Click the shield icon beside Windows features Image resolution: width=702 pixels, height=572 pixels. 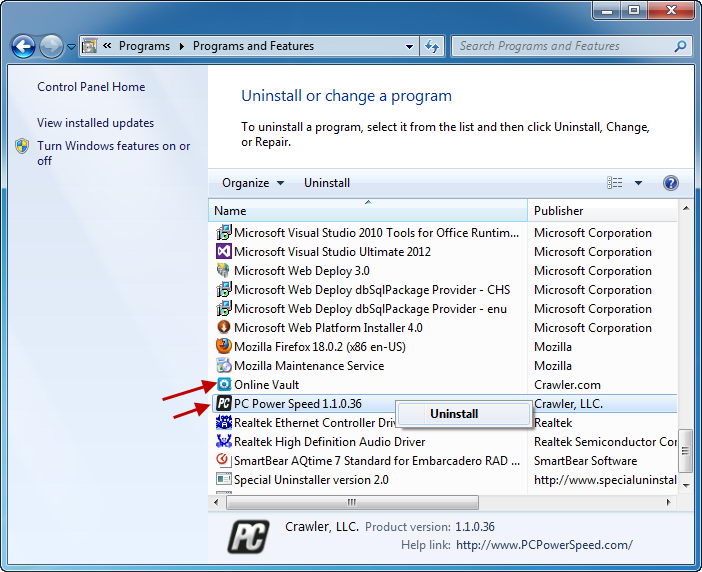tap(22, 146)
